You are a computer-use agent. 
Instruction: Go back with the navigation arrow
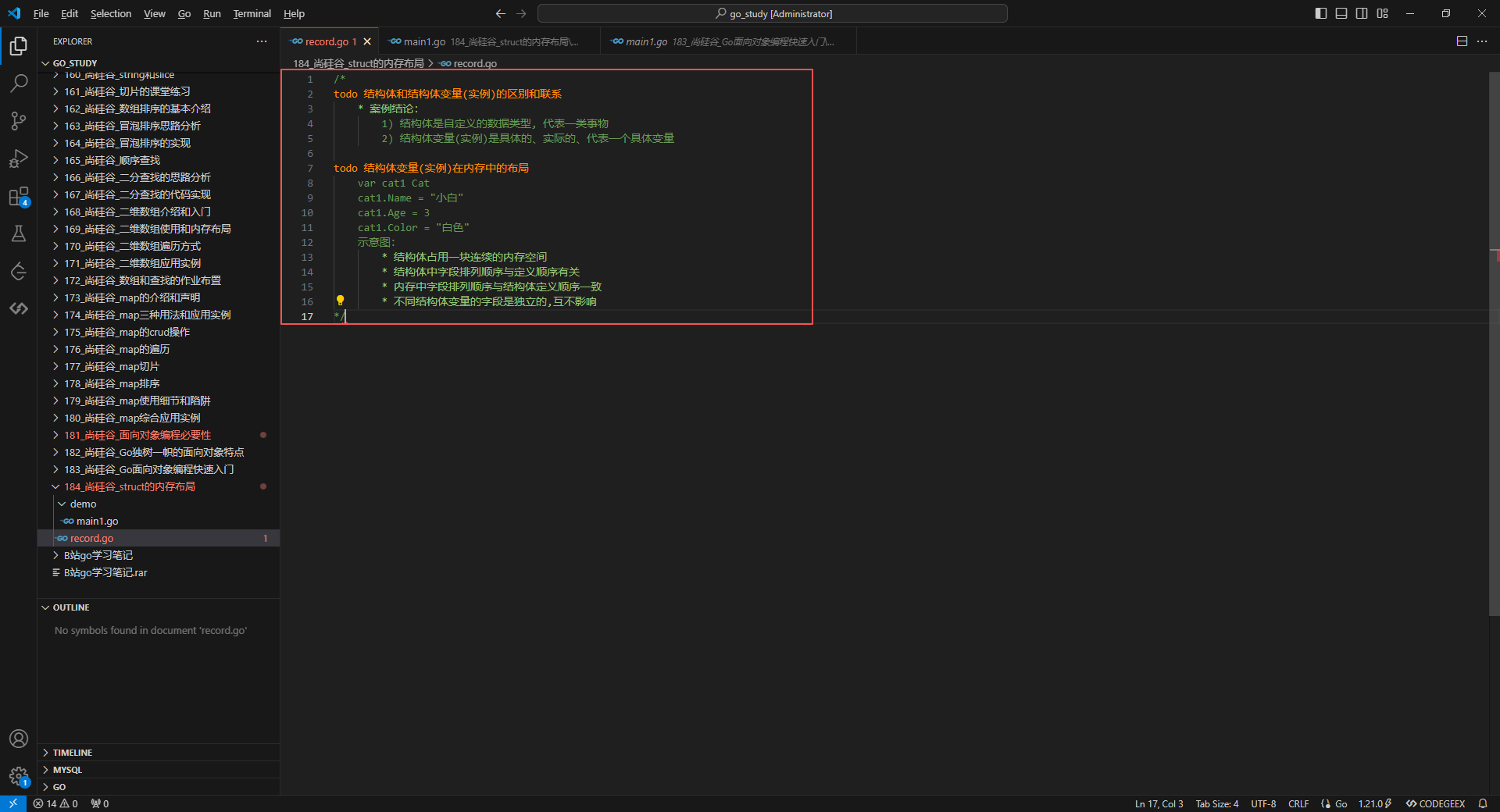point(501,13)
